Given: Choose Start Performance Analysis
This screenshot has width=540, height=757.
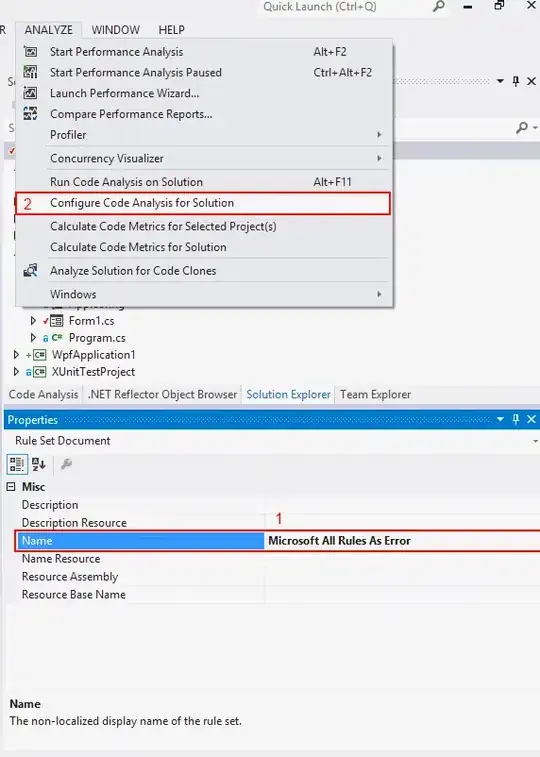Looking at the screenshot, I should point(204,52).
